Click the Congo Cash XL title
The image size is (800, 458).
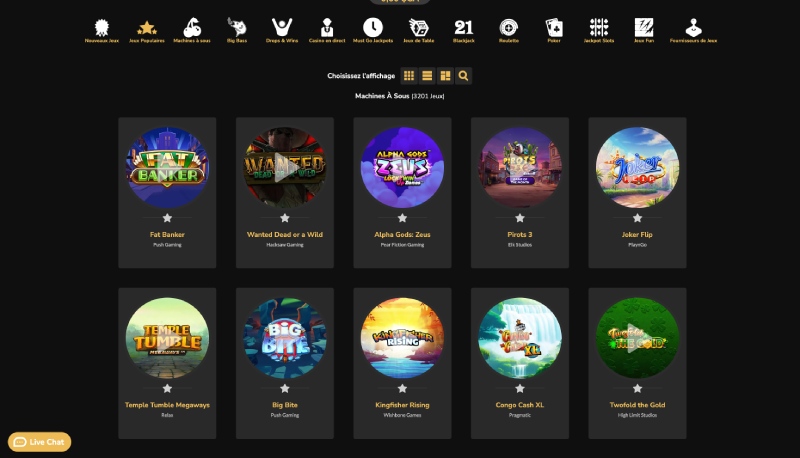click(x=520, y=405)
